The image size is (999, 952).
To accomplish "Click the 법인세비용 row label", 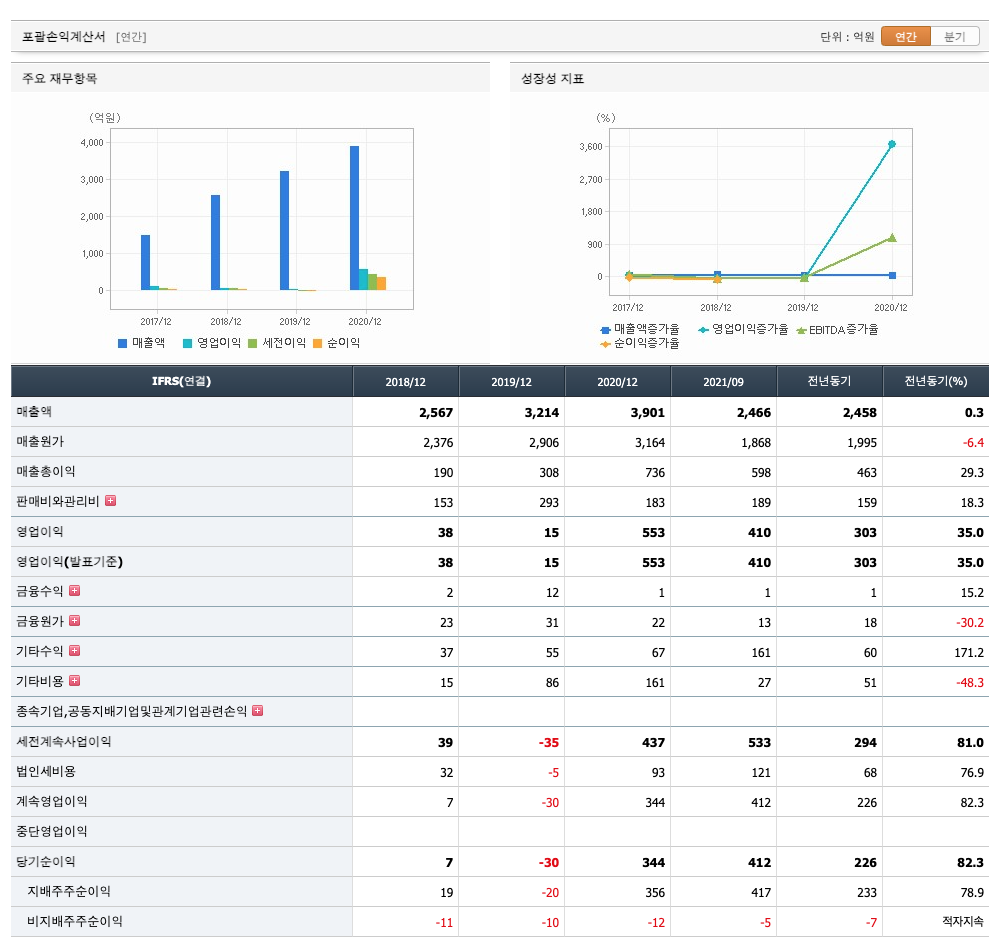I will [46, 771].
